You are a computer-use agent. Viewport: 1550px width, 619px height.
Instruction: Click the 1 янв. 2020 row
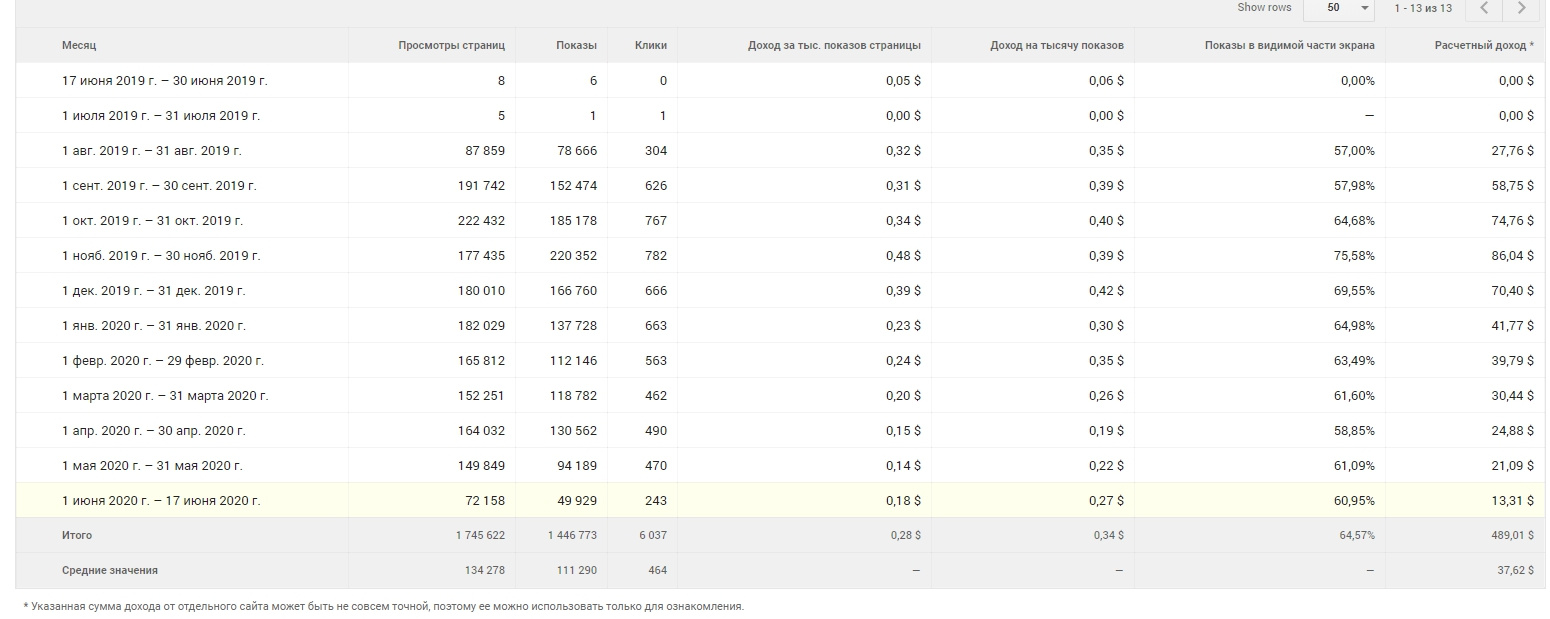(154, 326)
